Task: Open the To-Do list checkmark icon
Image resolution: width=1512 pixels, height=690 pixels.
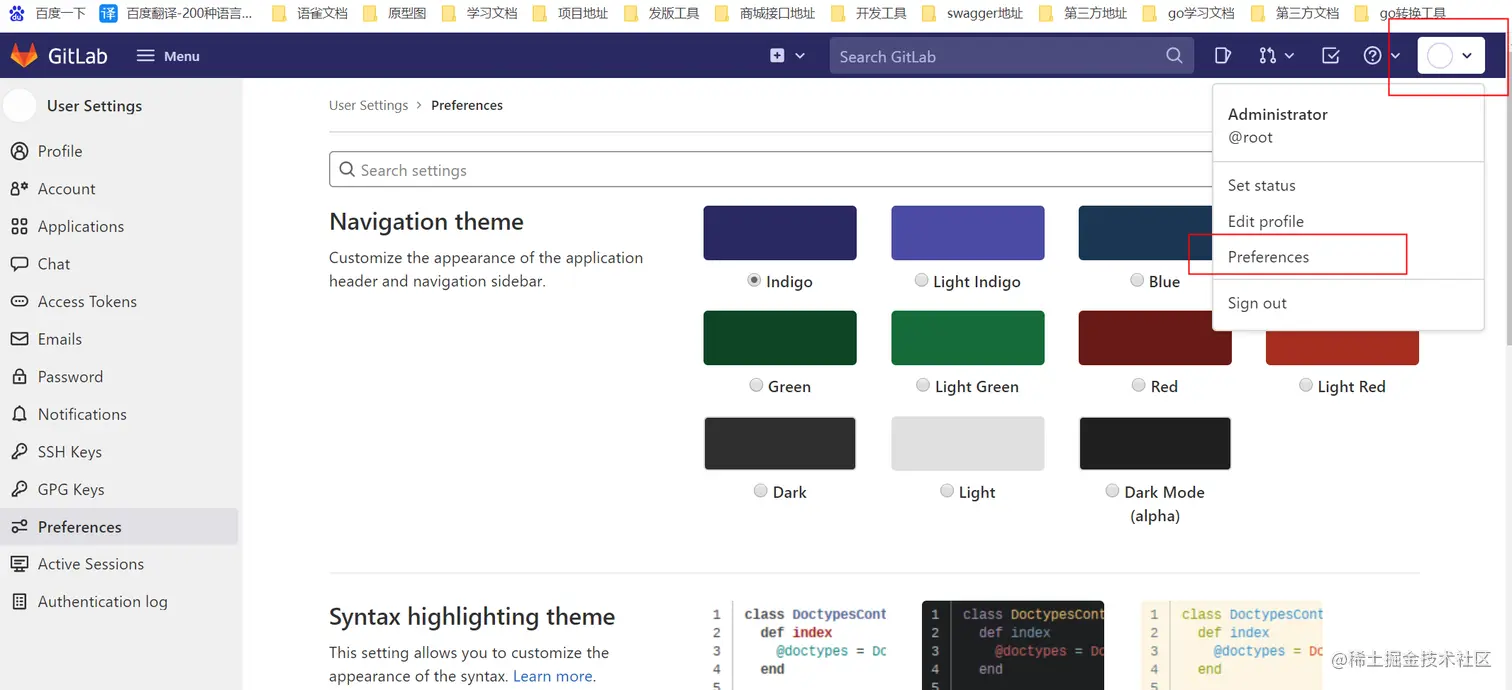Action: [x=1330, y=56]
